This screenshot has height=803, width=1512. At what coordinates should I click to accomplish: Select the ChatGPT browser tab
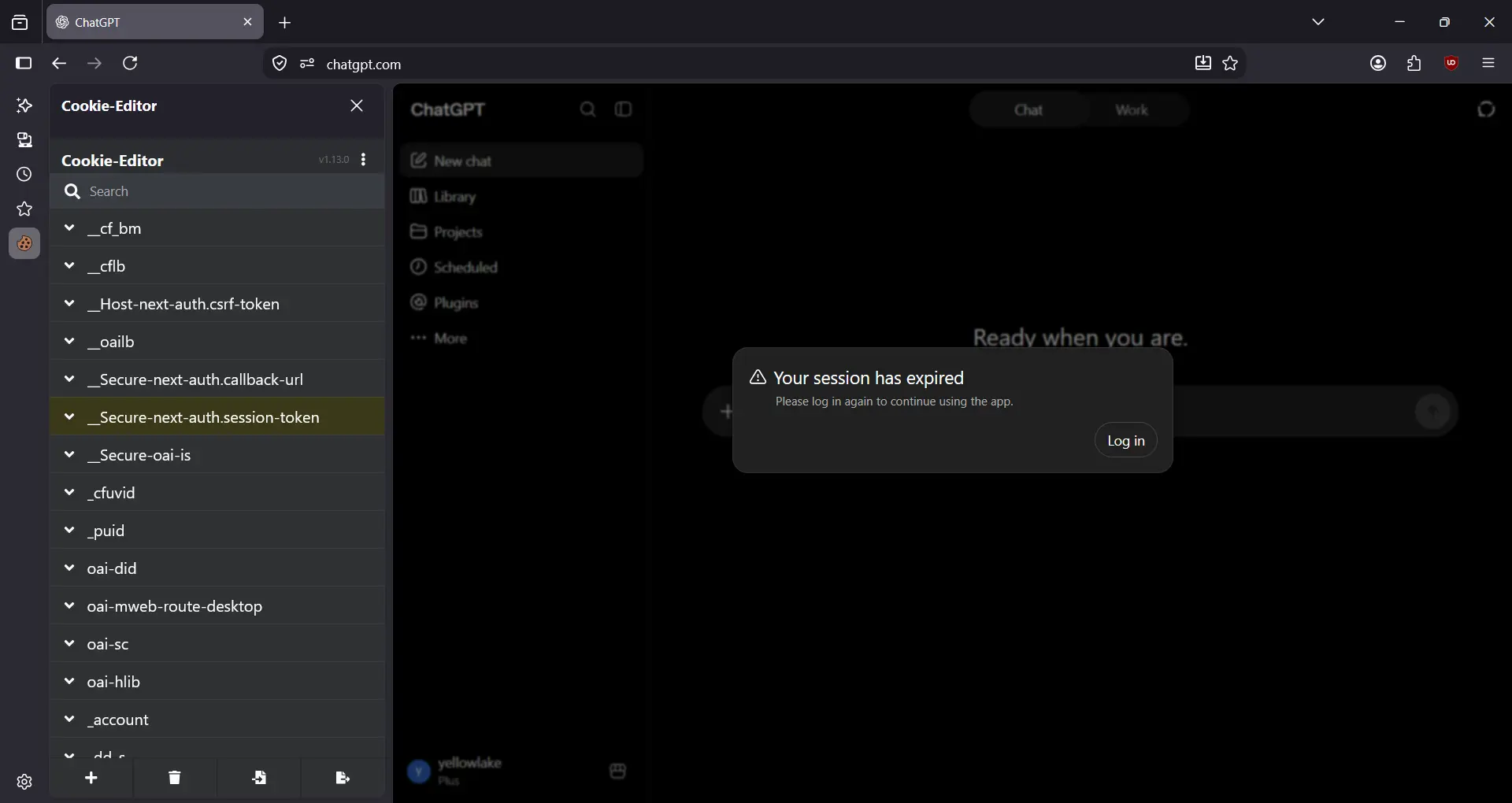pos(155,22)
